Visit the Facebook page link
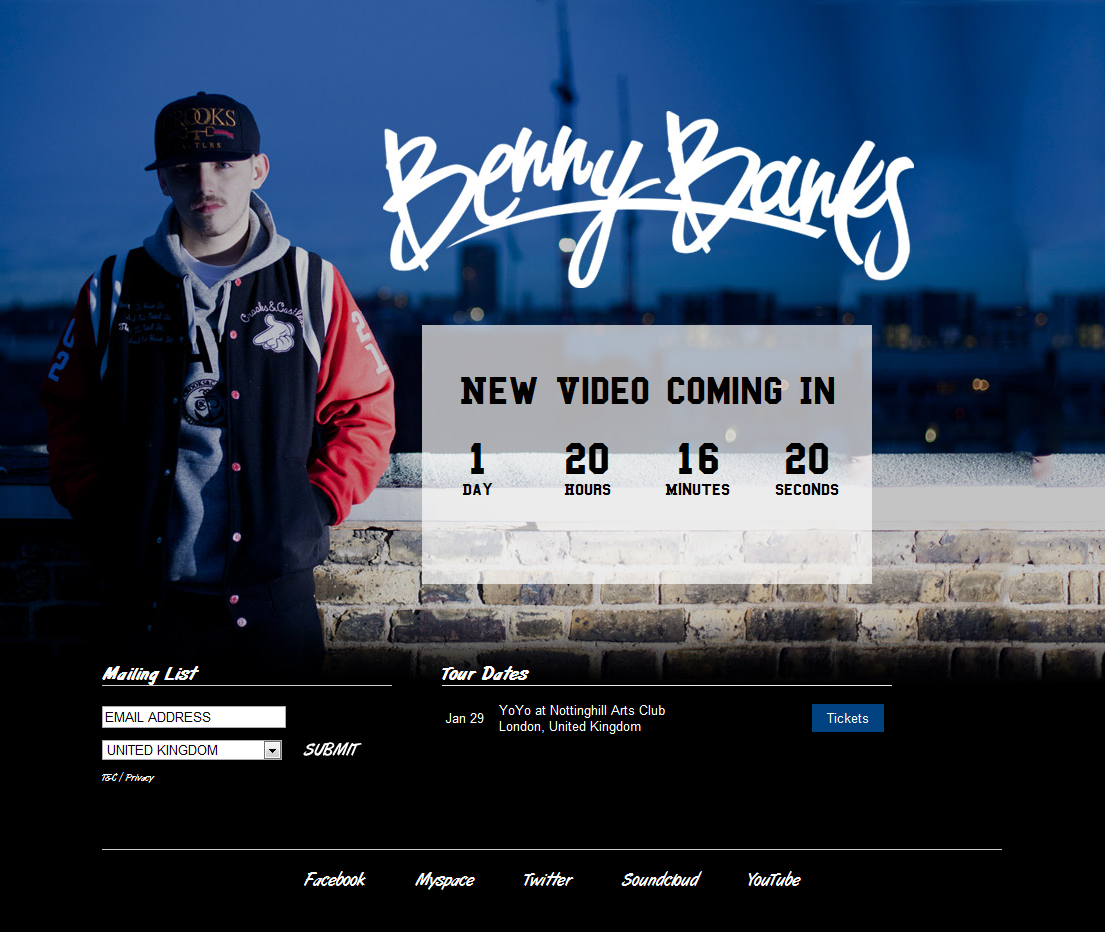1105x932 pixels. point(335,879)
